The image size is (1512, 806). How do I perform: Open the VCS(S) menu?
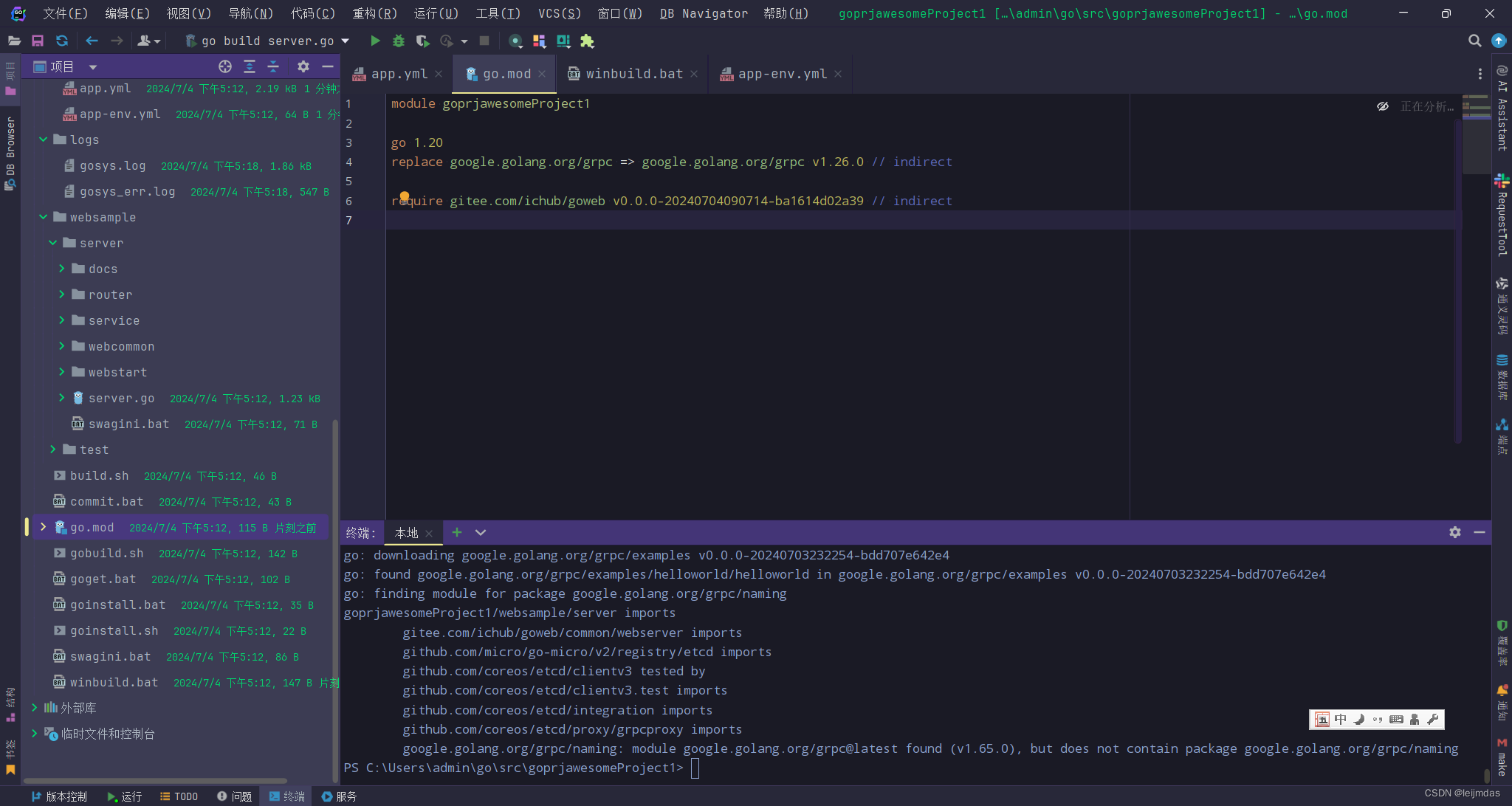pos(560,13)
